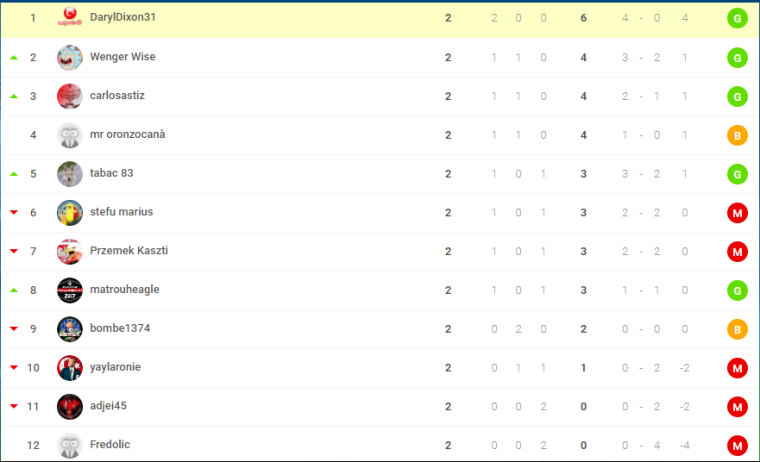Viewport: 760px width, 462px height.
Task: Click the Fredolic player name
Action: (x=110, y=445)
